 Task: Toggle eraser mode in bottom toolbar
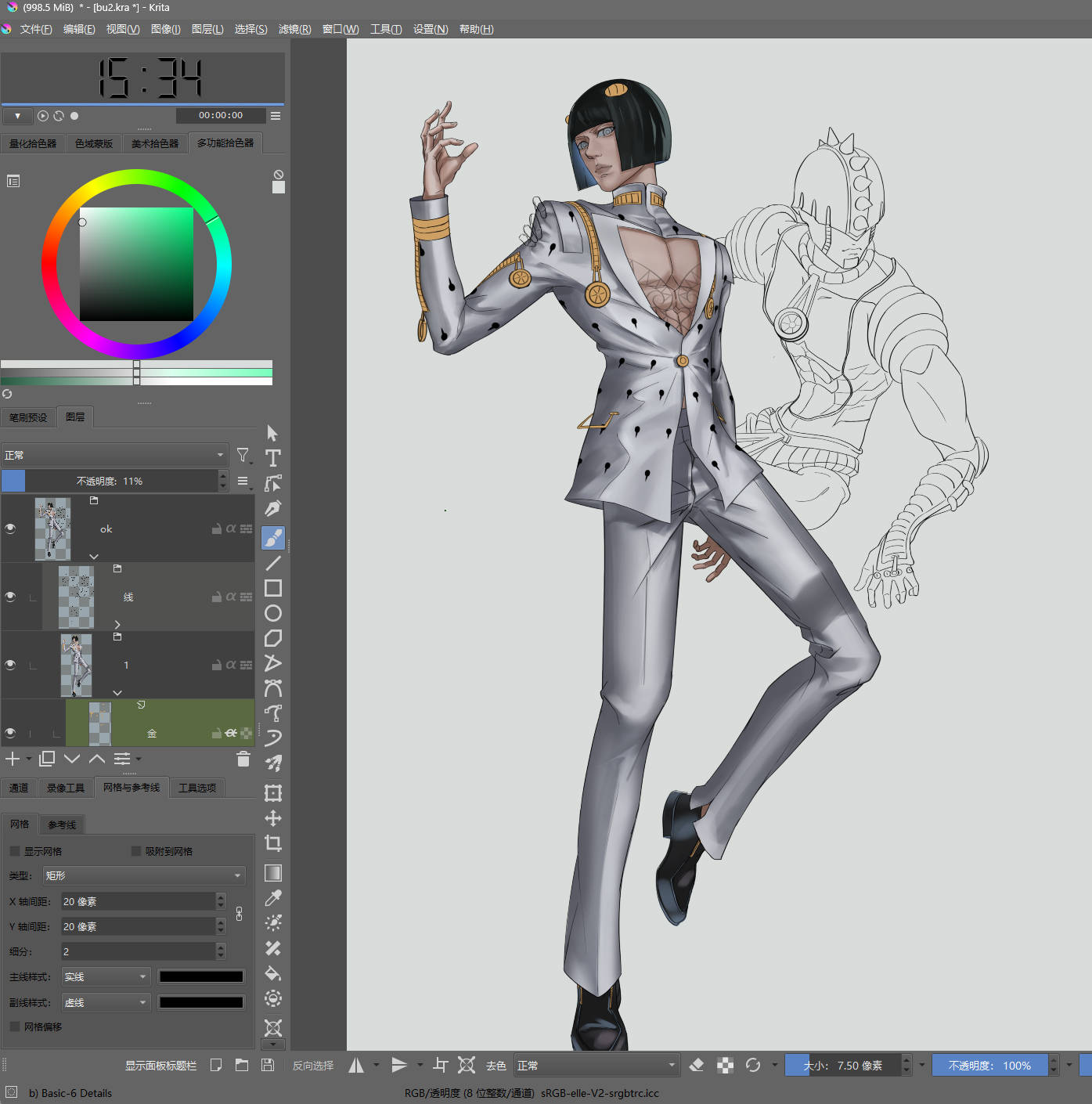pos(696,1065)
